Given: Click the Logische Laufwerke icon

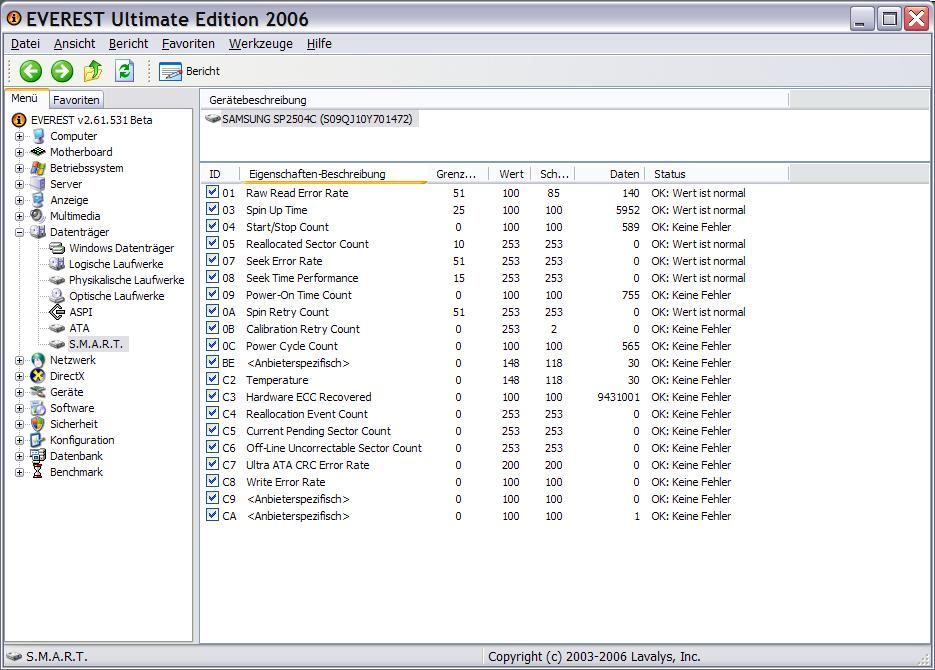Looking at the screenshot, I should coord(57,263).
